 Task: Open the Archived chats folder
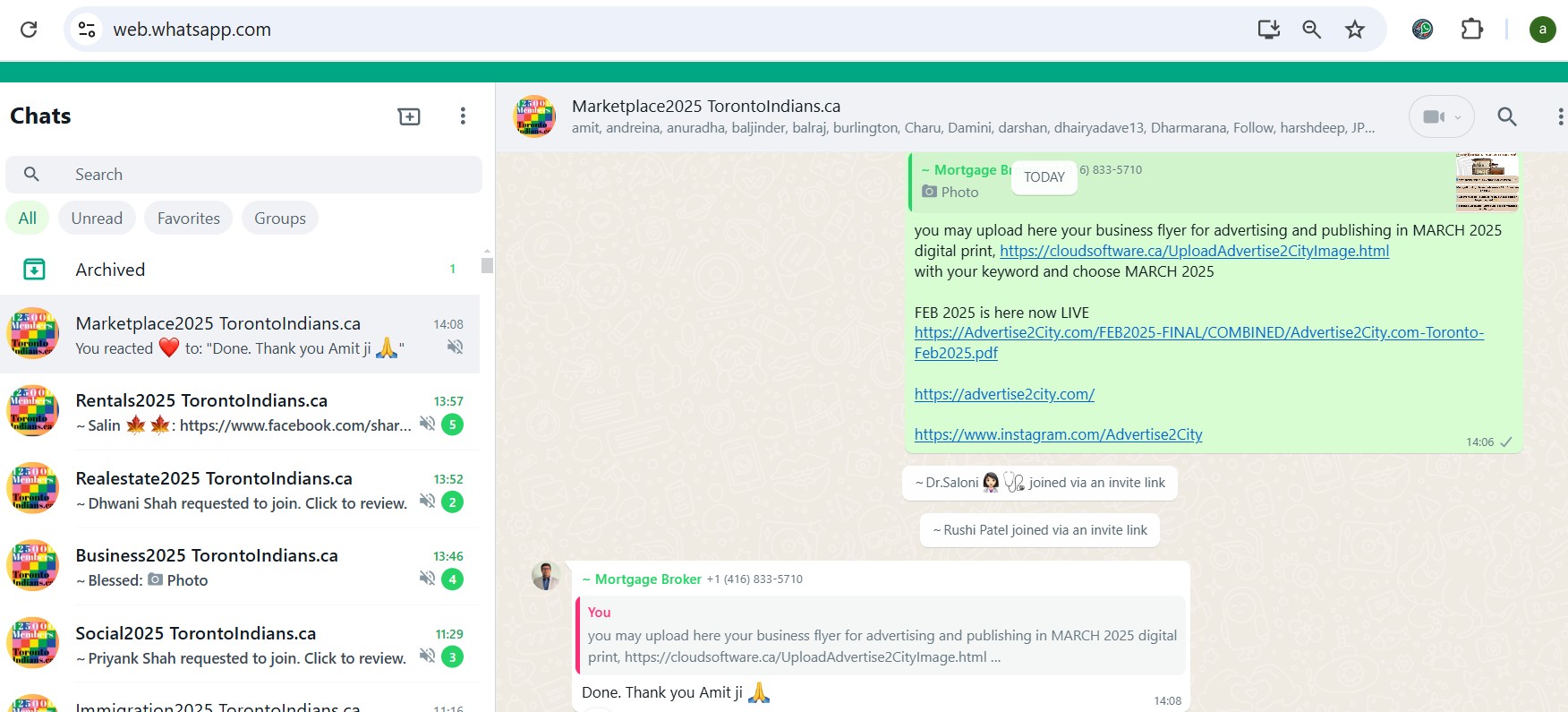coord(110,270)
